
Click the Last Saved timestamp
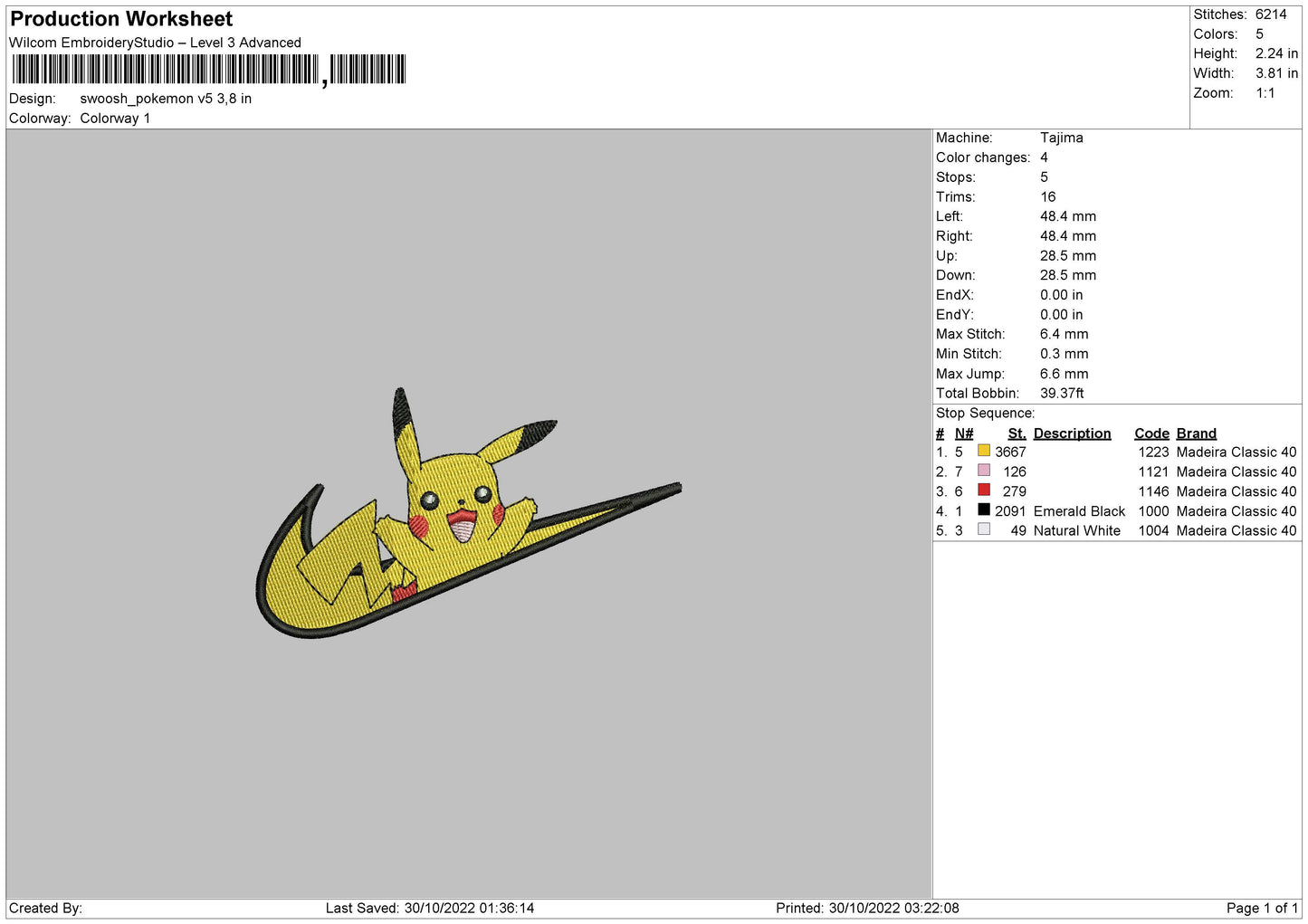tap(430, 908)
